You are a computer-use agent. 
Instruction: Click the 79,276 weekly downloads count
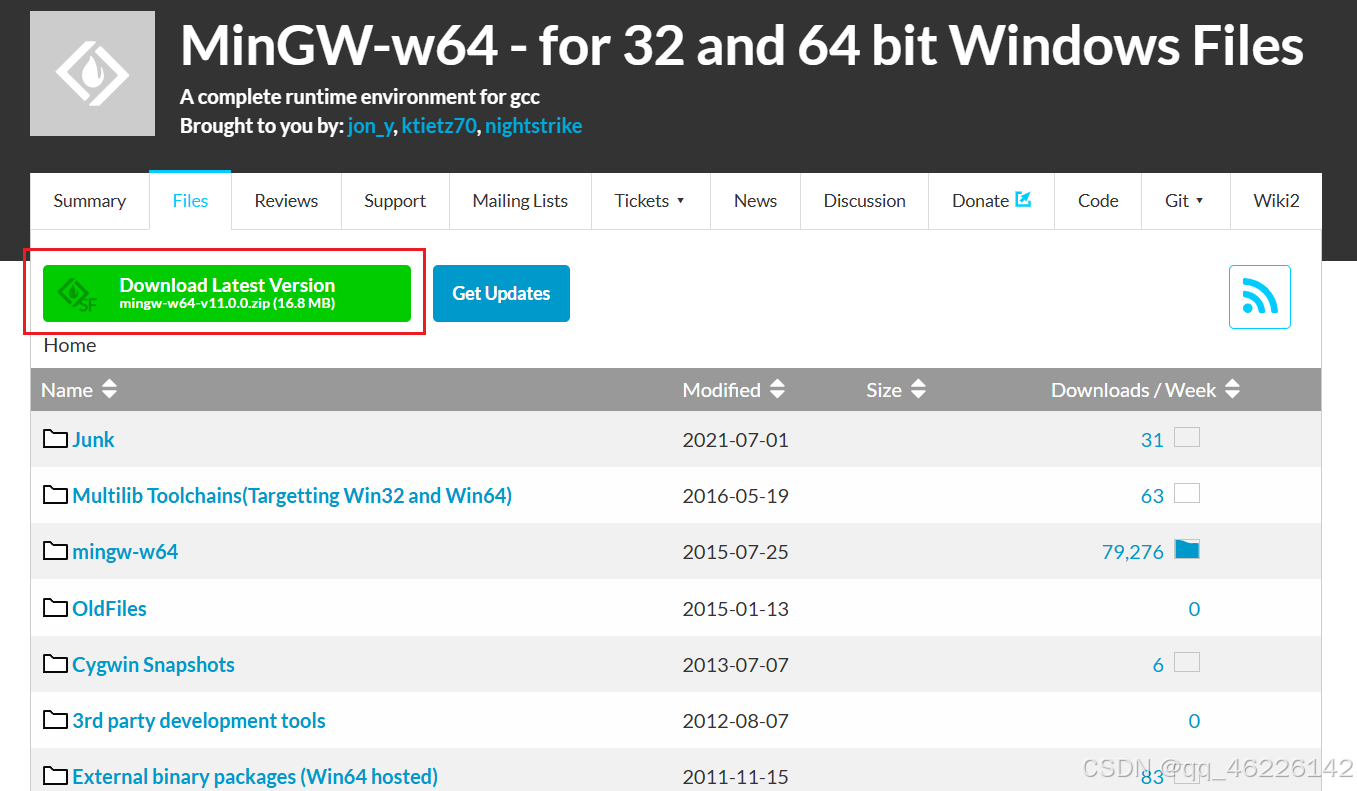[1133, 552]
